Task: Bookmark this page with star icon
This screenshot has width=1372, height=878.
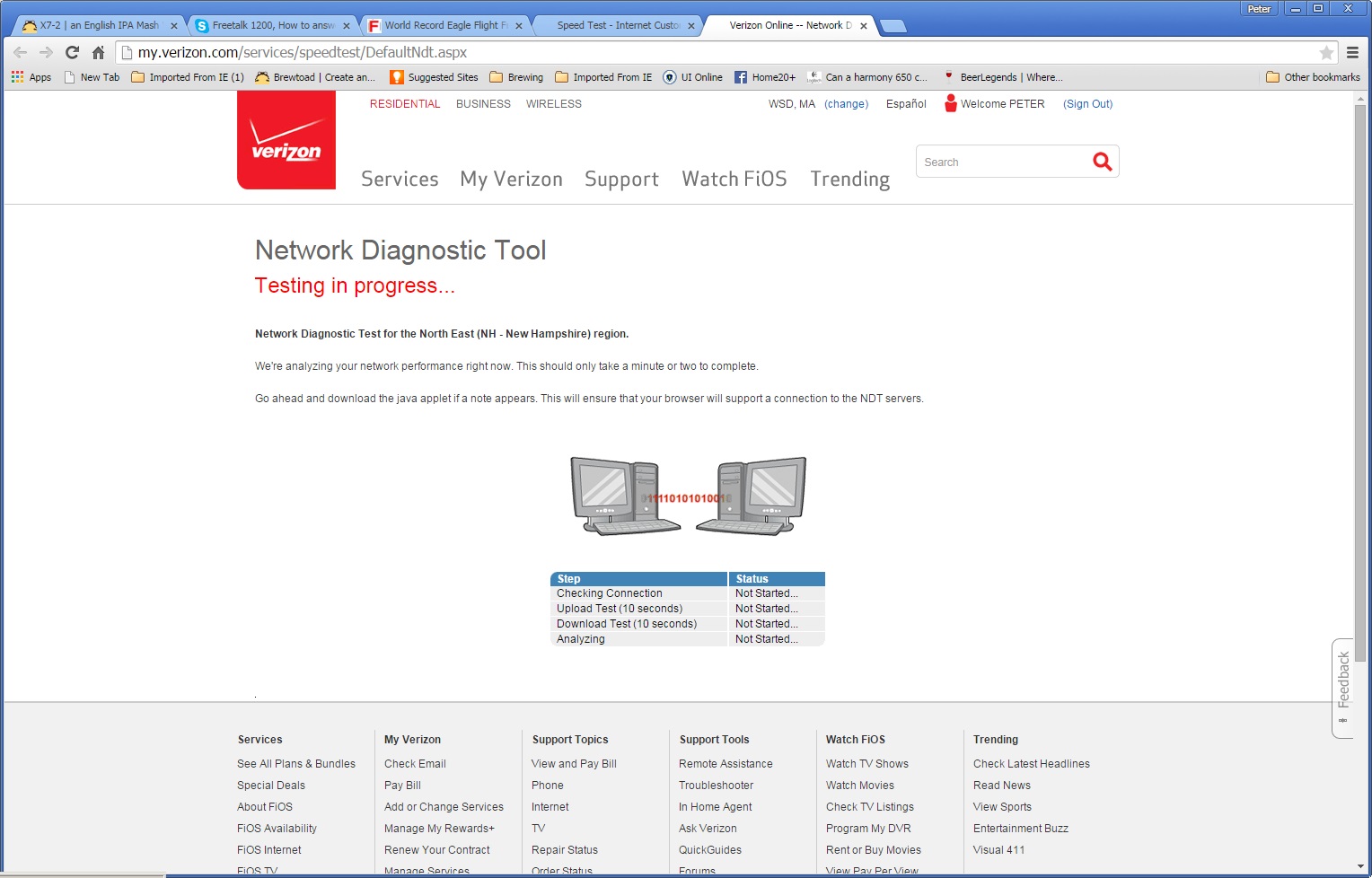Action: [x=1326, y=52]
